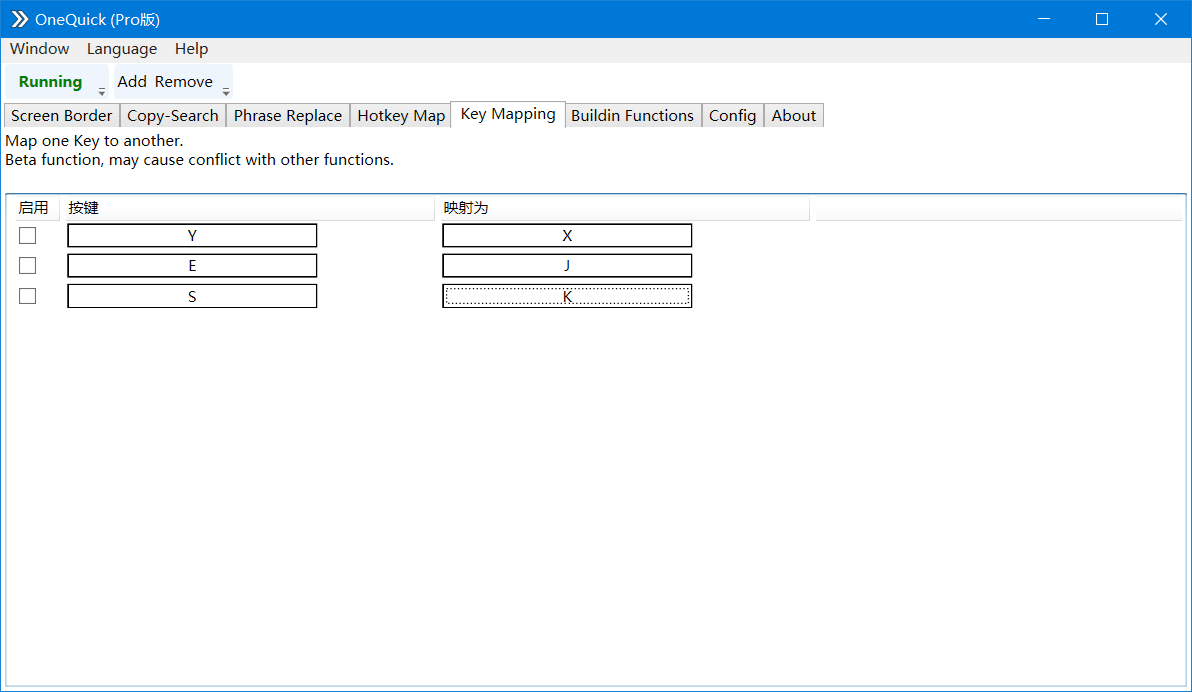
Task: Open the About tab
Action: [x=794, y=116]
